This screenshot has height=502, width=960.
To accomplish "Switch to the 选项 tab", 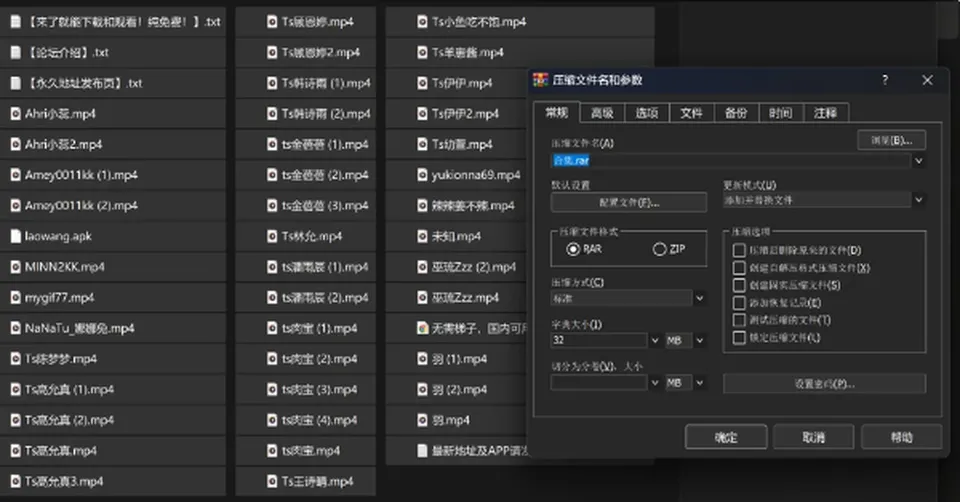I will 647,113.
